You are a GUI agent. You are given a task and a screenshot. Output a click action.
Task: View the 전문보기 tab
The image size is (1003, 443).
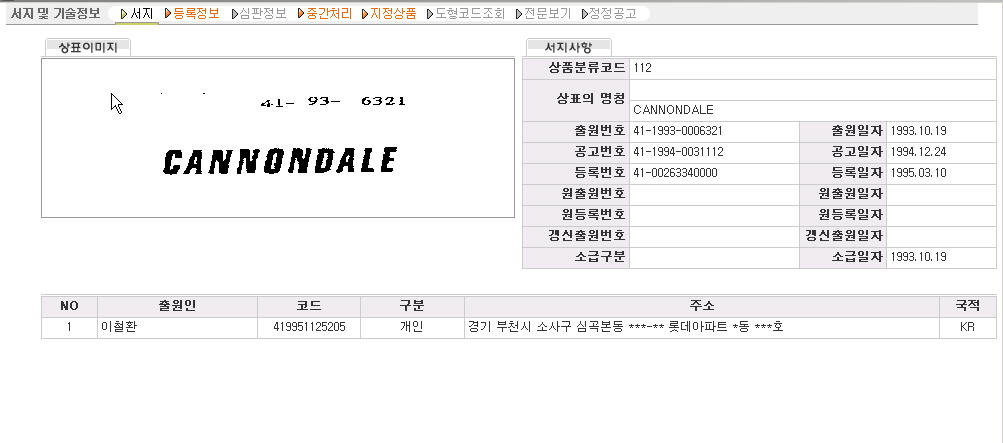click(x=547, y=13)
